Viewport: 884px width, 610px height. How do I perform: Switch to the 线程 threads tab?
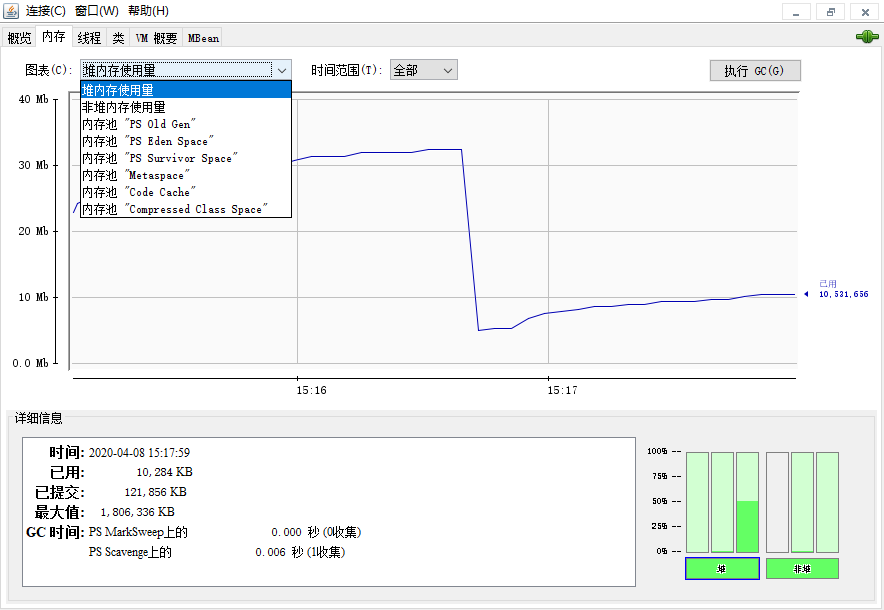pyautogui.click(x=89, y=37)
